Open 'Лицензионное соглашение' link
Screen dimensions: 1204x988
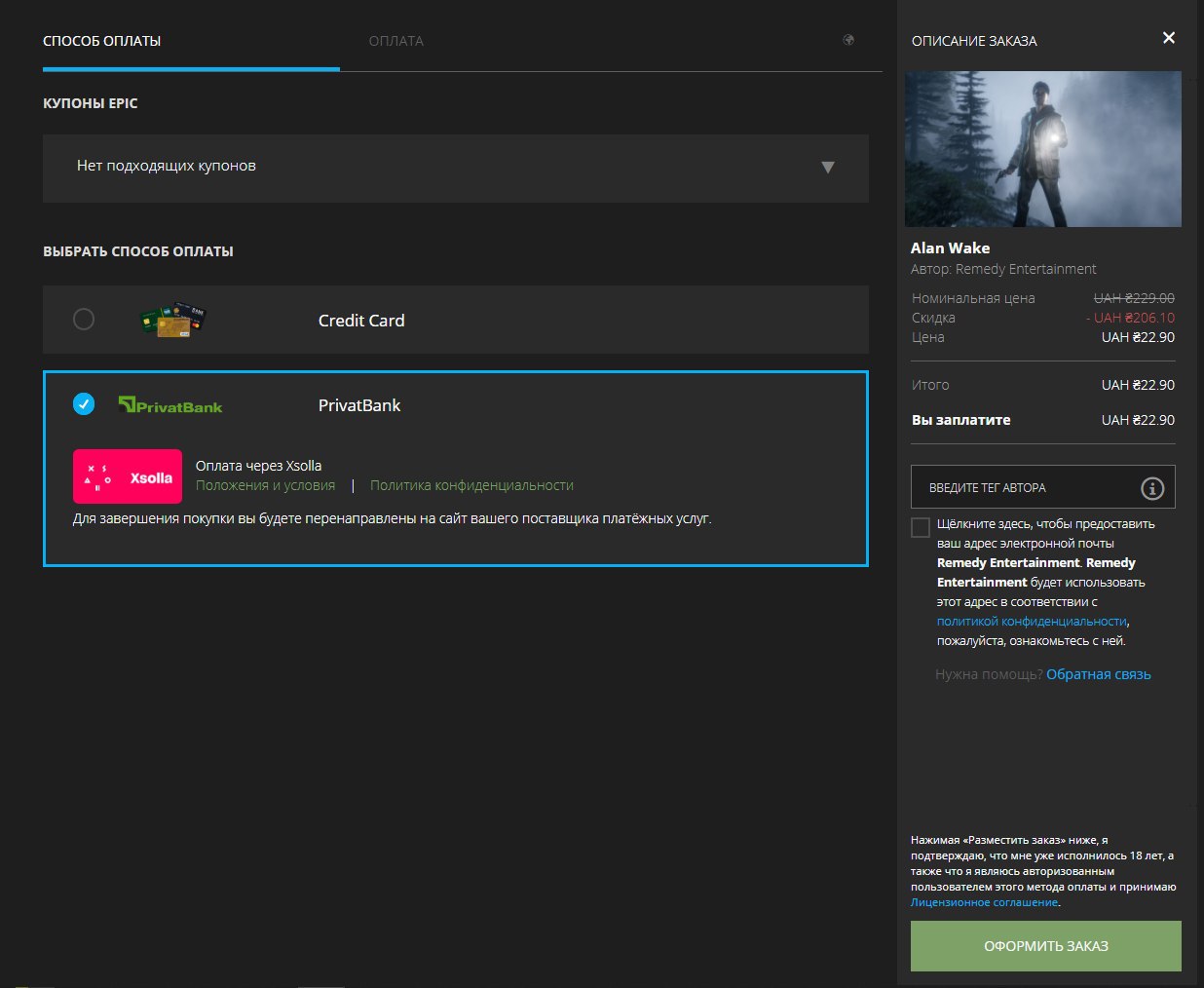click(984, 902)
